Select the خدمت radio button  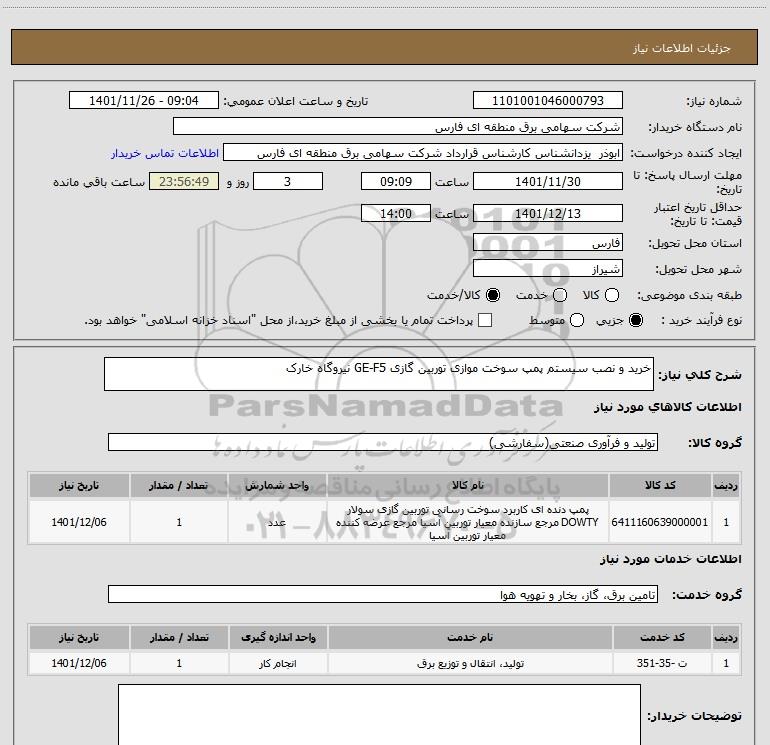pos(560,295)
